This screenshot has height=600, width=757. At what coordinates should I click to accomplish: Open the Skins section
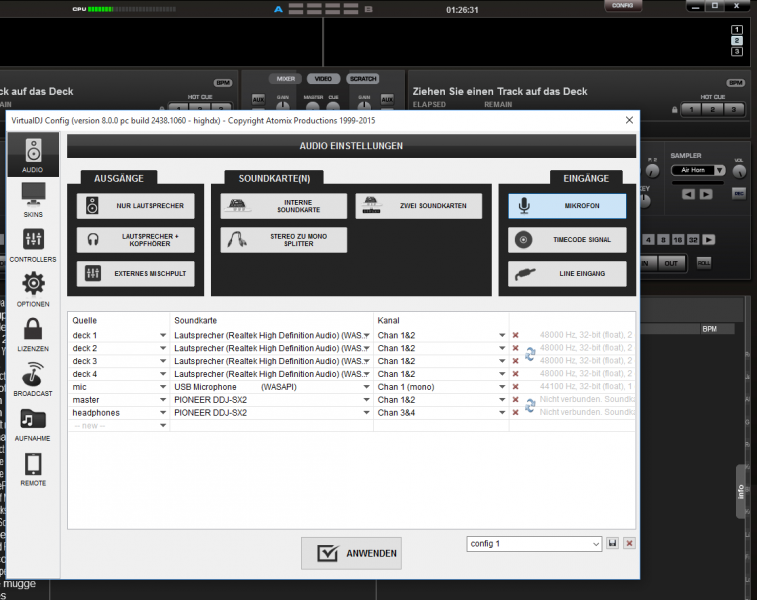point(33,200)
